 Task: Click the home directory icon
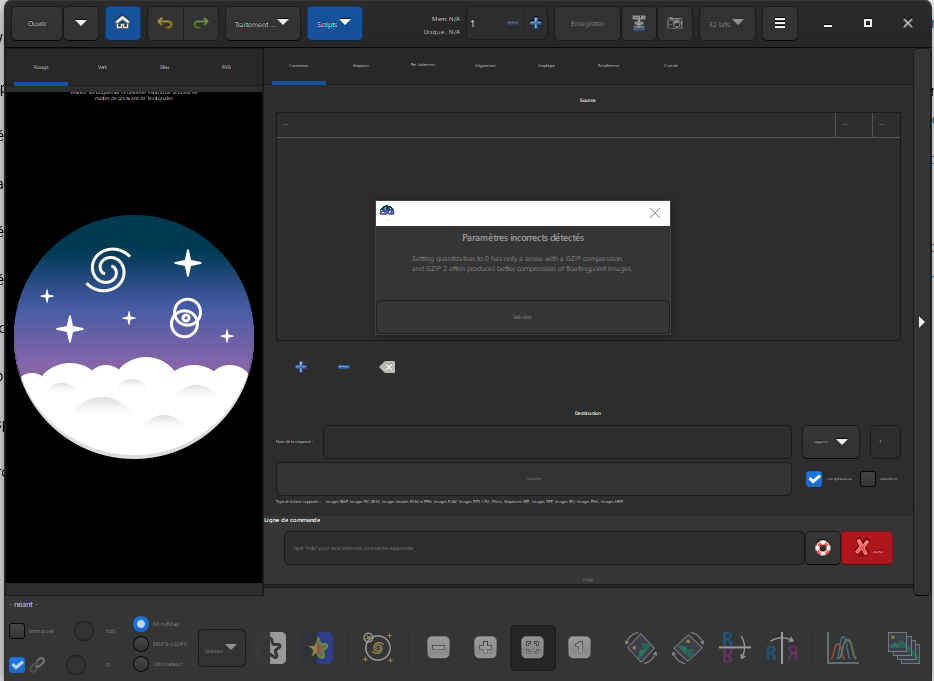pyautogui.click(x=122, y=23)
